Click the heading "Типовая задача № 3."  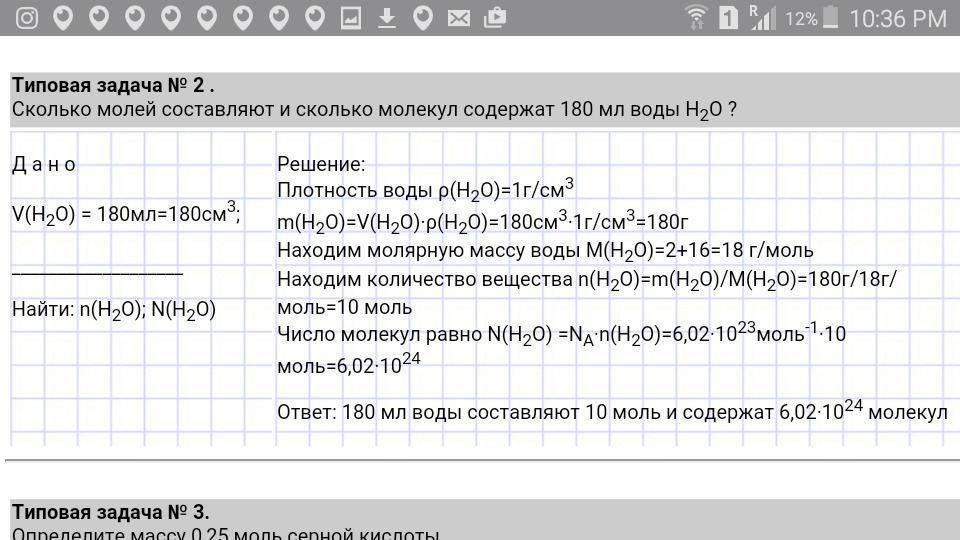(111, 512)
